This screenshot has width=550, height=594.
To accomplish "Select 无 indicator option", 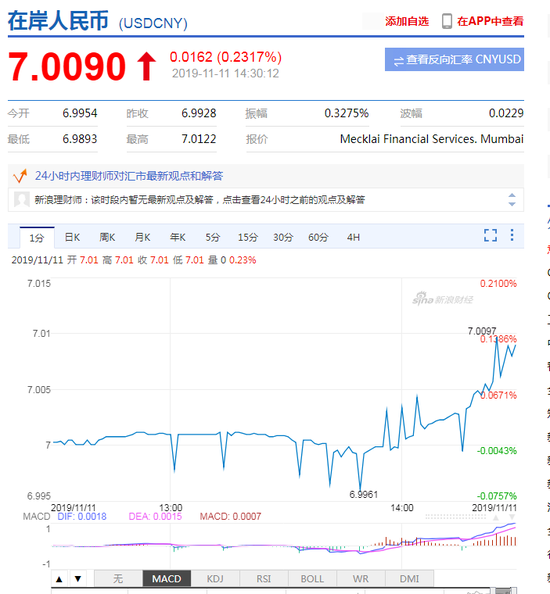I will point(118,578).
